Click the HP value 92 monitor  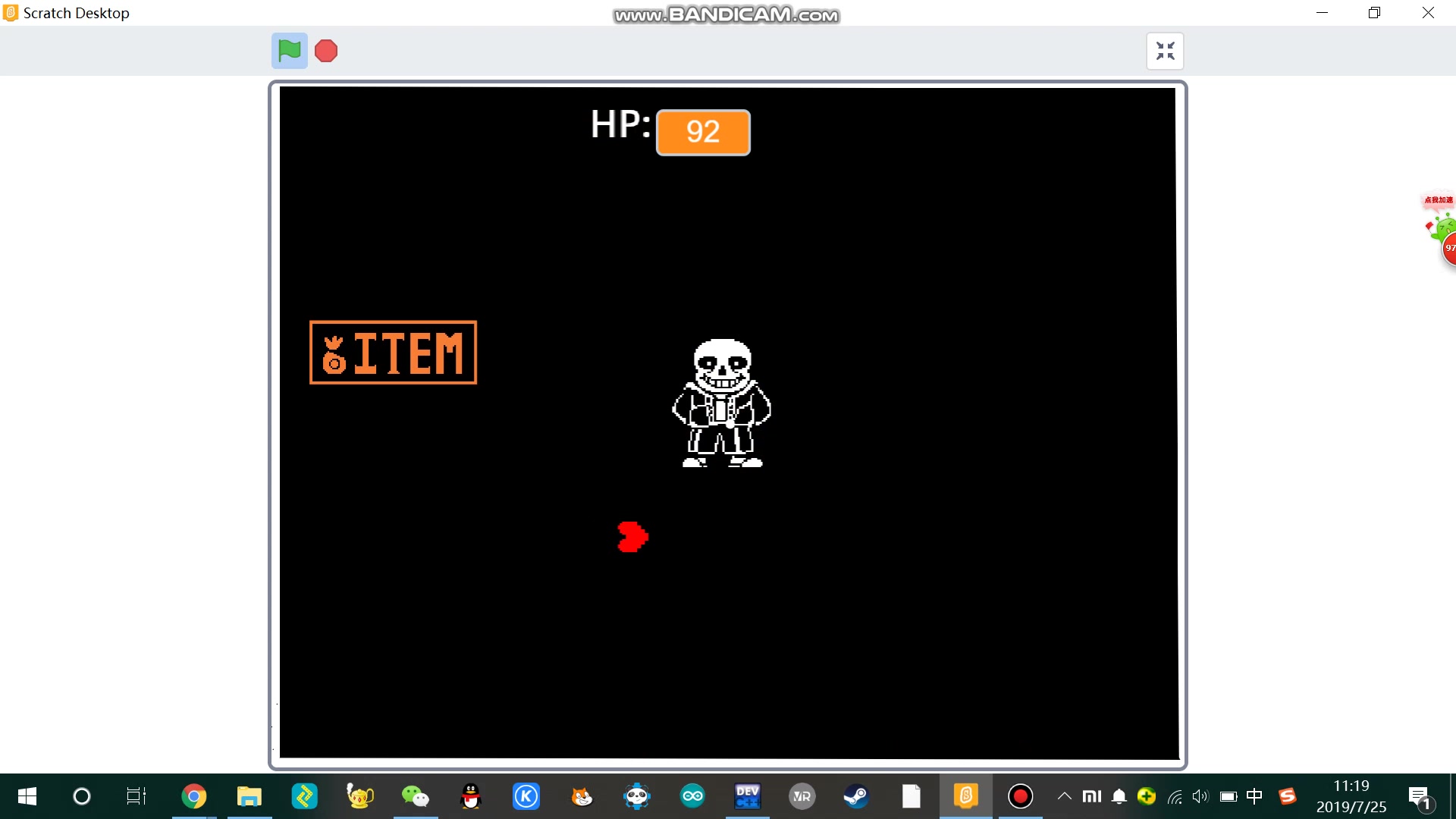click(x=703, y=132)
